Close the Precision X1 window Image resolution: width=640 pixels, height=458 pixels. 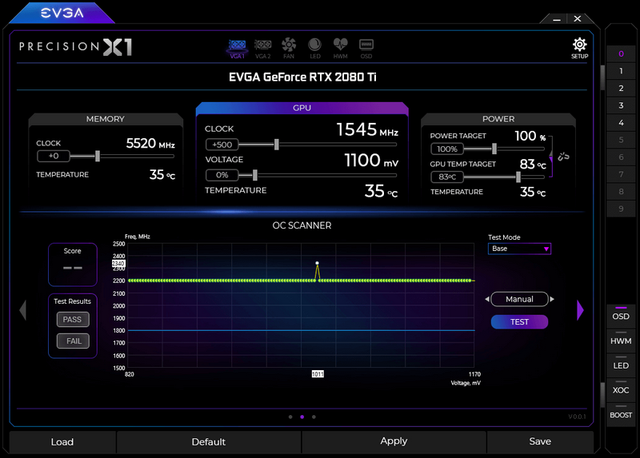pyautogui.click(x=577, y=19)
